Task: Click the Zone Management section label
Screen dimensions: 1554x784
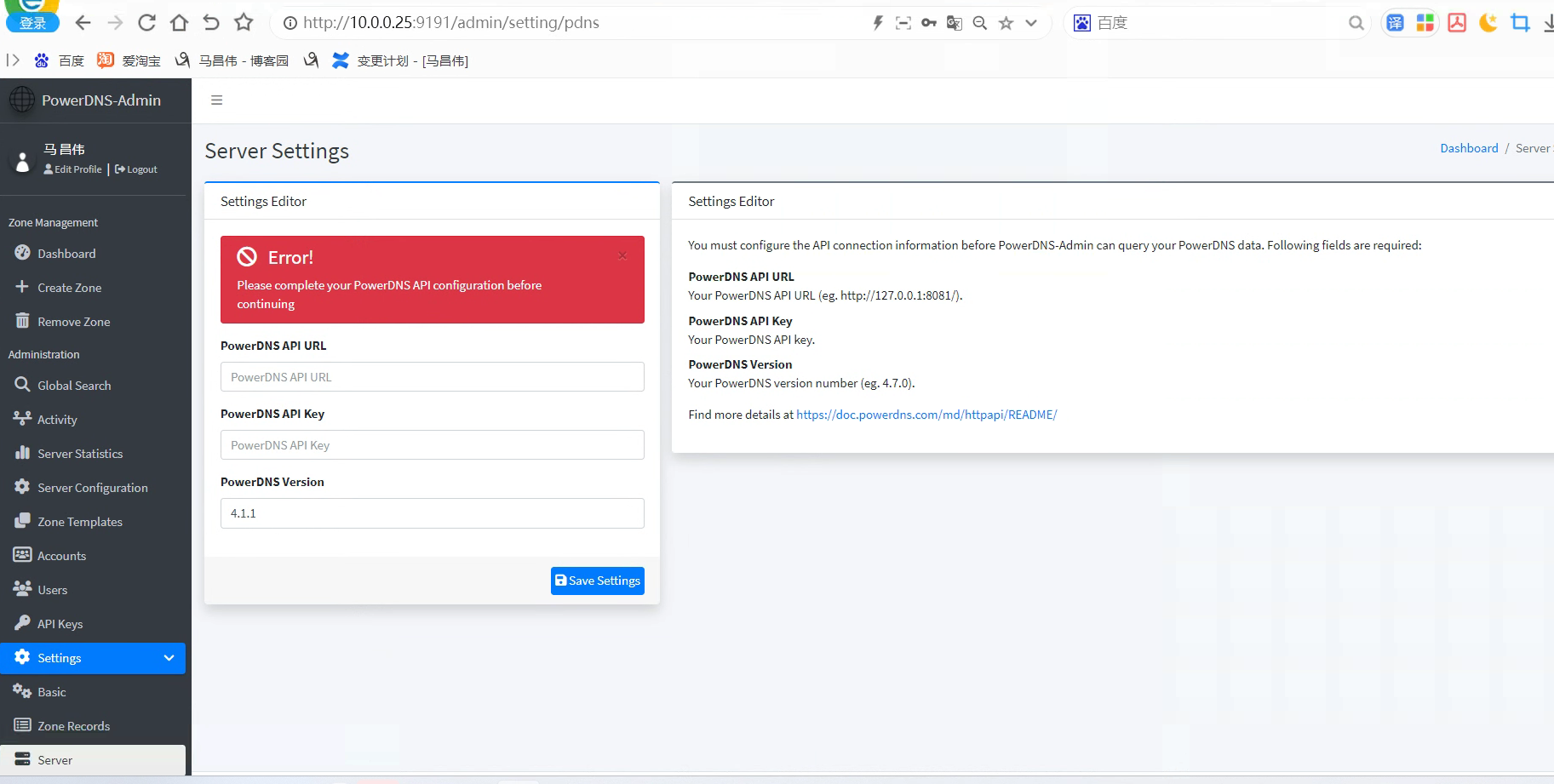Action: 53,222
